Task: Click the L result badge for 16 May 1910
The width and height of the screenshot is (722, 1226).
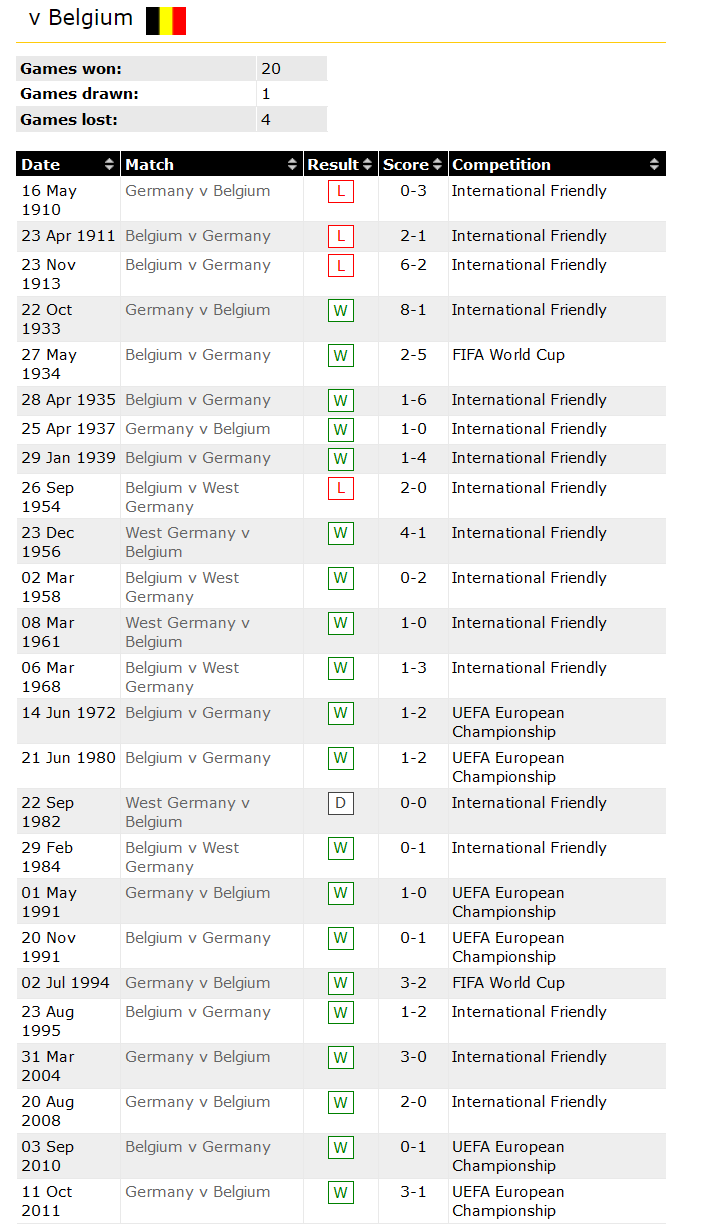Action: point(340,192)
